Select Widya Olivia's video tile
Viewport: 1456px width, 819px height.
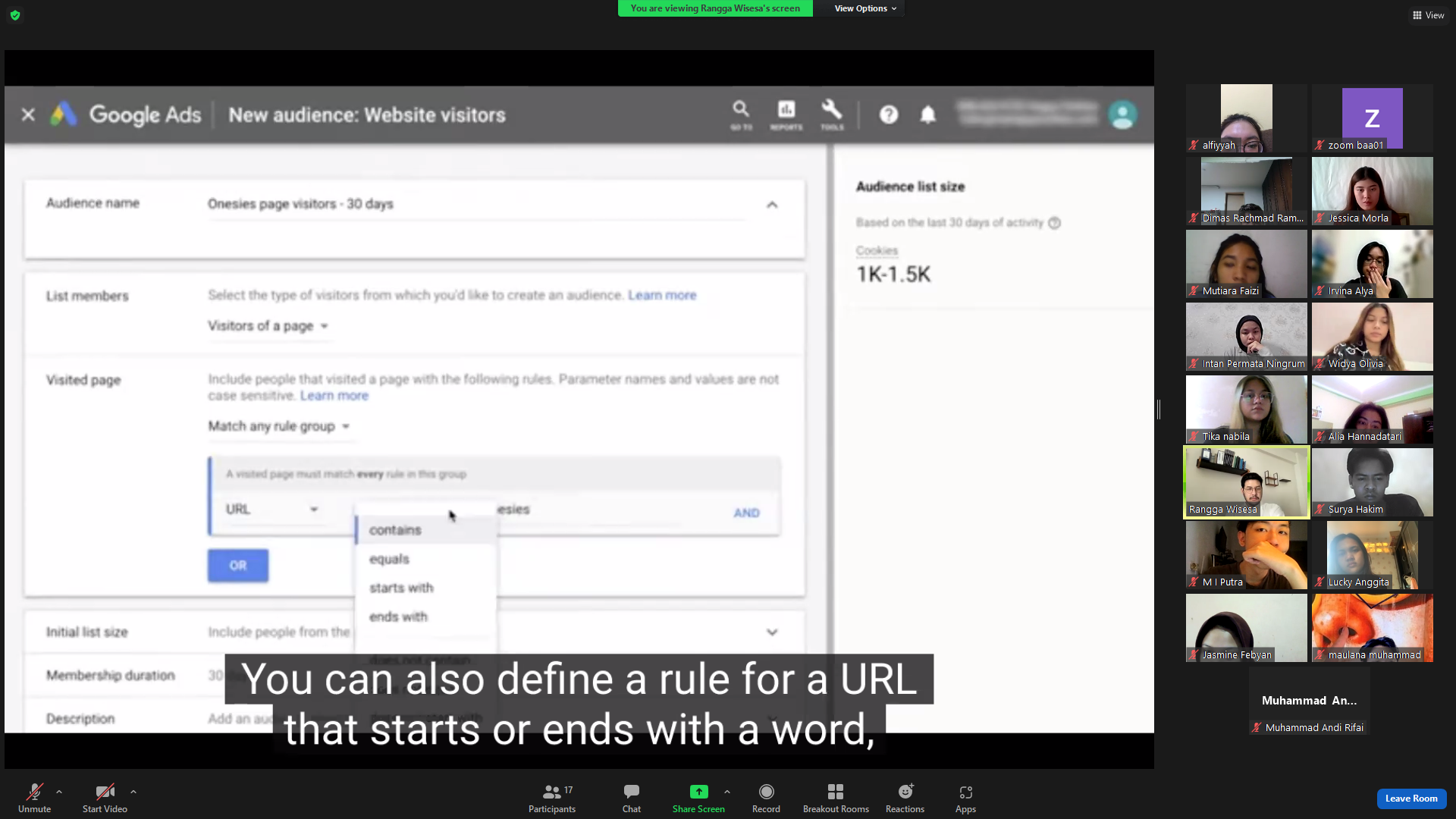click(1372, 337)
